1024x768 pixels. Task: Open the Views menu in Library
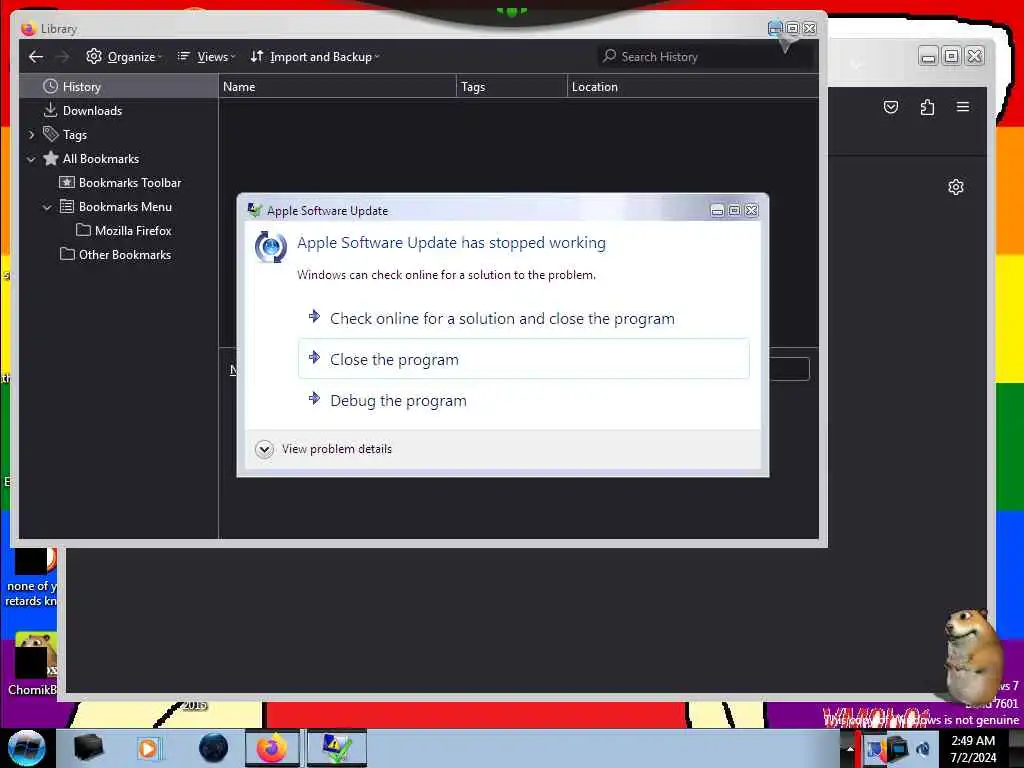(206, 57)
